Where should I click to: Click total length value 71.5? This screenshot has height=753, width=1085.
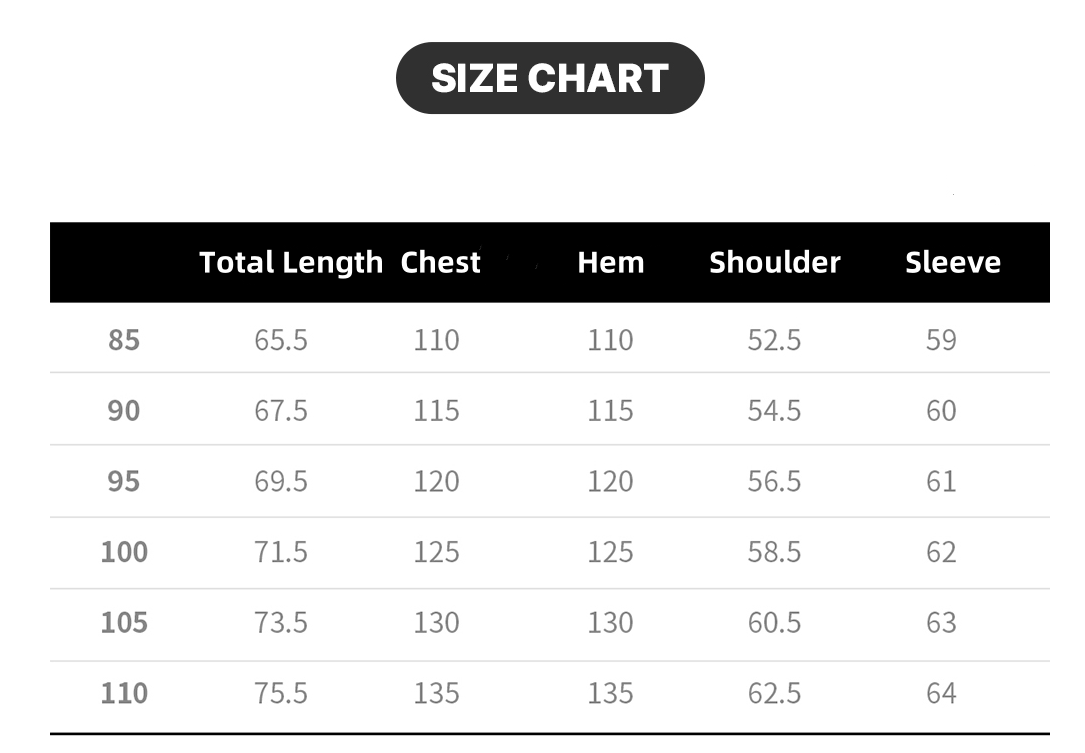tap(281, 552)
